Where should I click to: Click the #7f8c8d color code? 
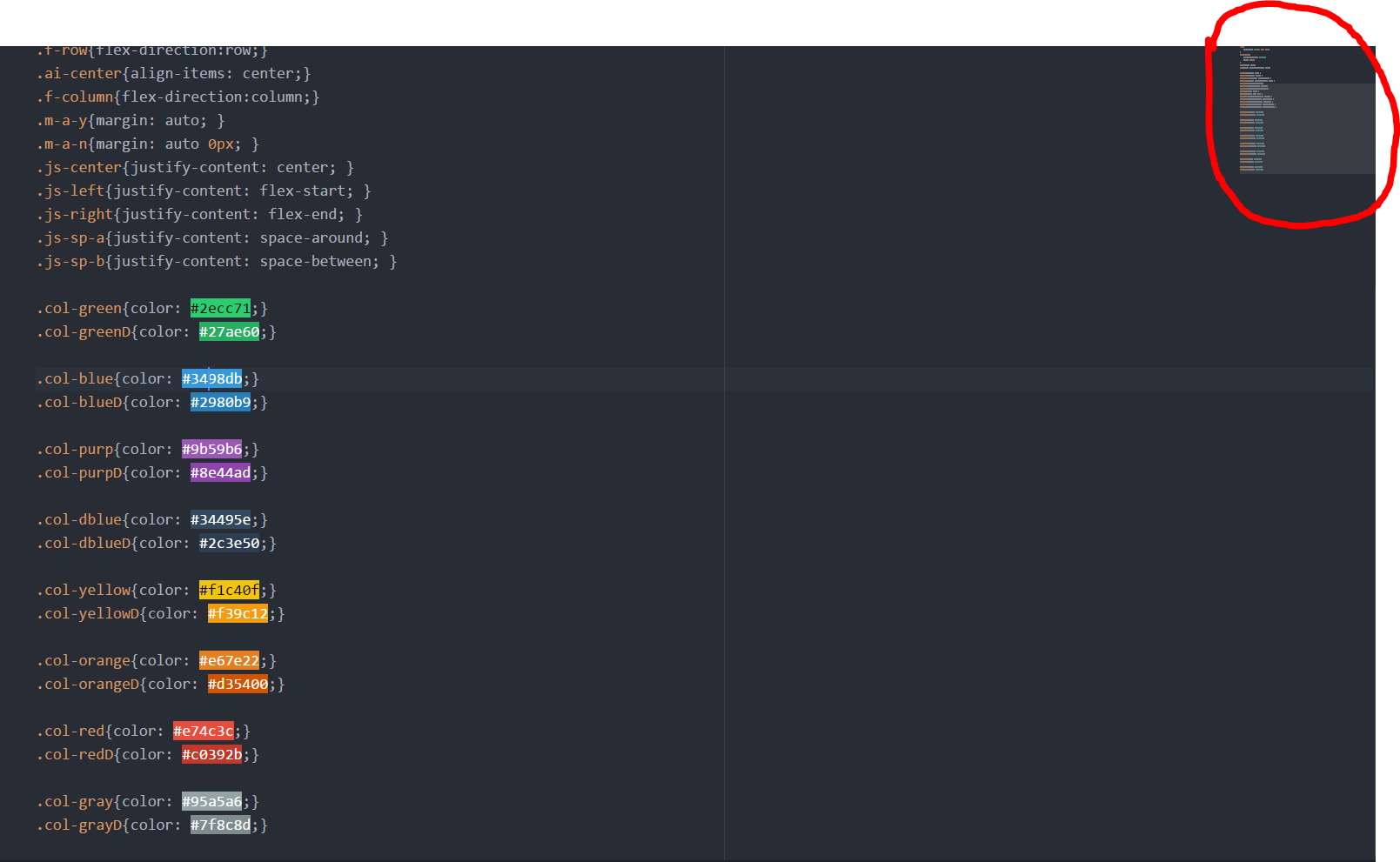[220, 825]
